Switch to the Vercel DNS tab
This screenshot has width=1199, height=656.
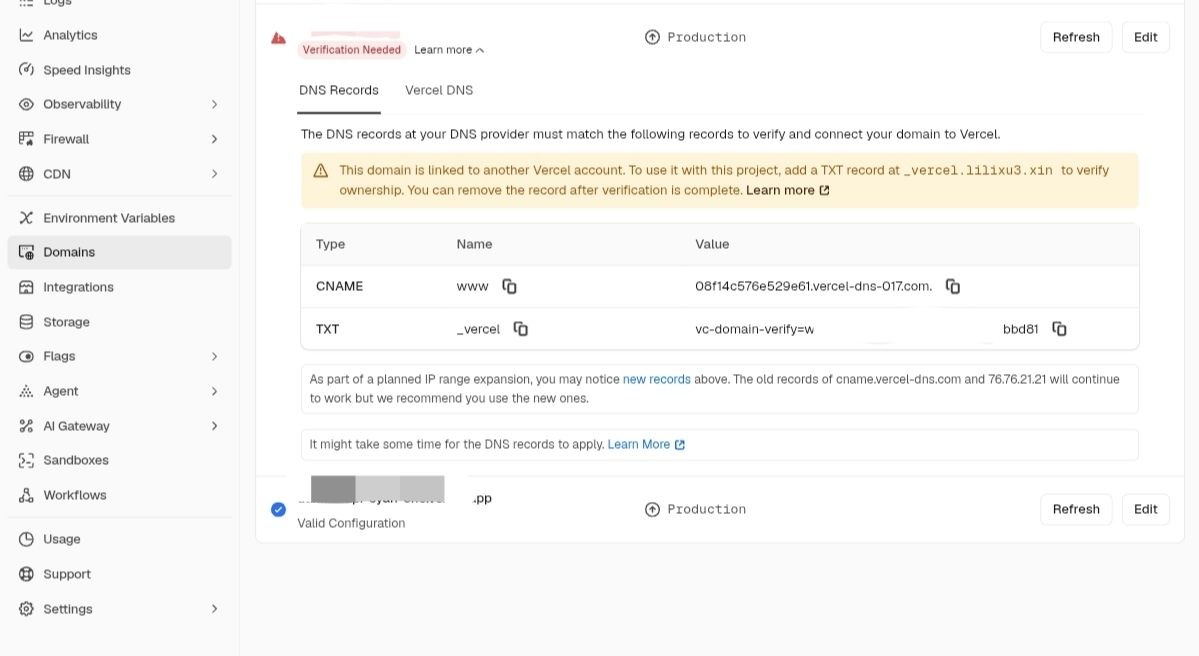point(439,90)
